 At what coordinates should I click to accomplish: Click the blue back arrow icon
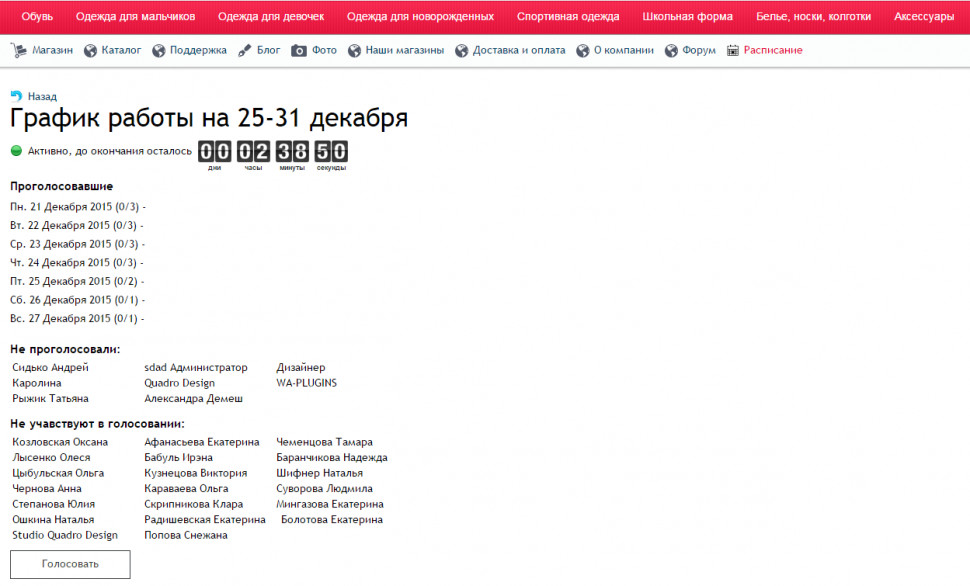pos(16,96)
